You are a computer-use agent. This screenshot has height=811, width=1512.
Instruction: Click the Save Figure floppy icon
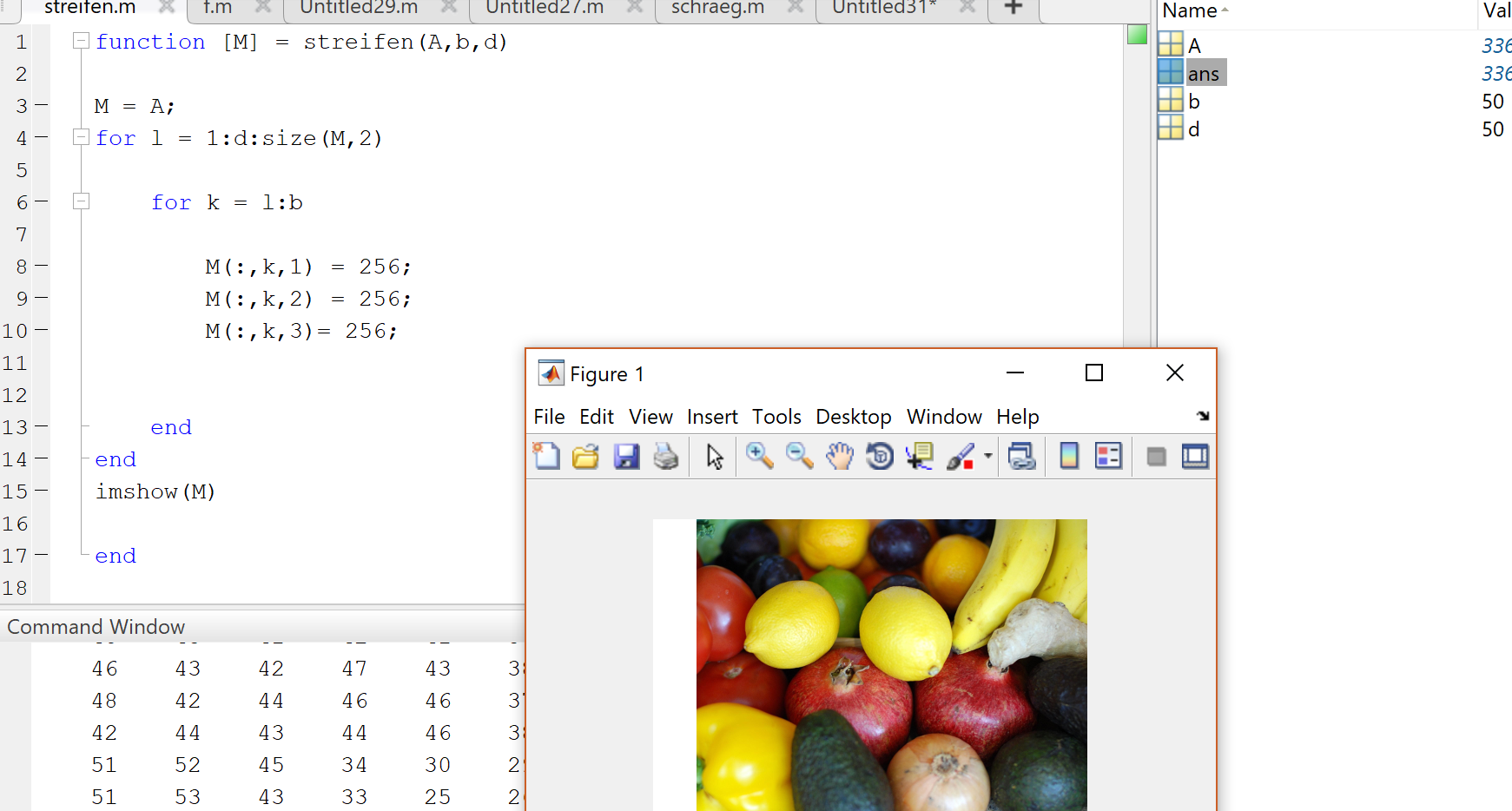pyautogui.click(x=626, y=456)
